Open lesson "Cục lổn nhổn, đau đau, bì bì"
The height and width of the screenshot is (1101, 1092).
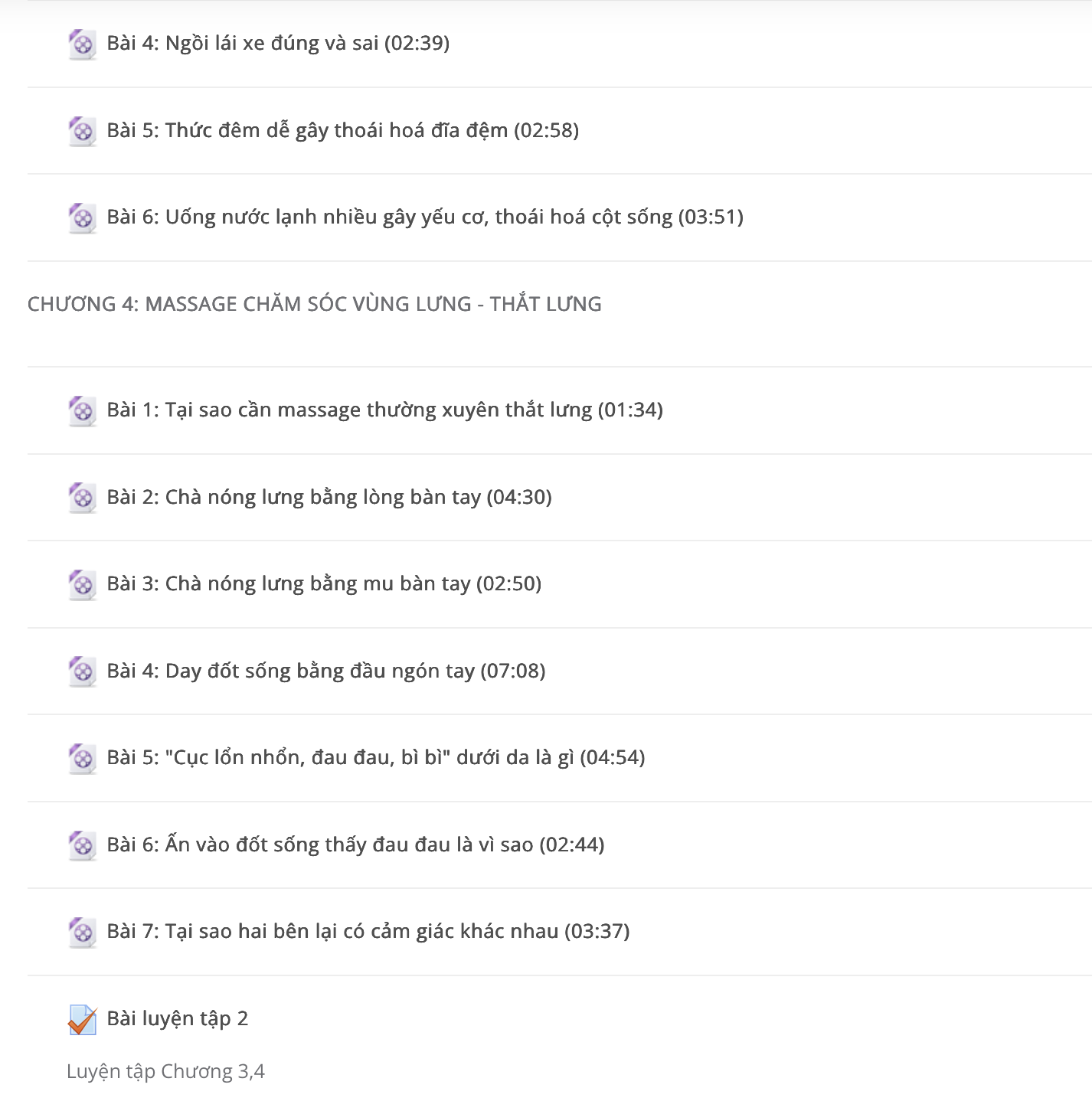376,758
